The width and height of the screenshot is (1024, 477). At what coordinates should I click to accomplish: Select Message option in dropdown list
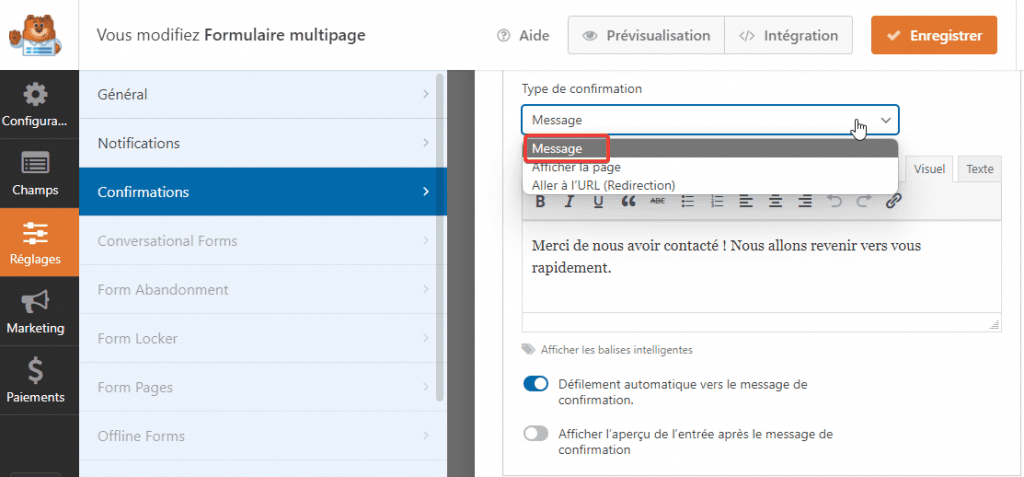coord(710,149)
